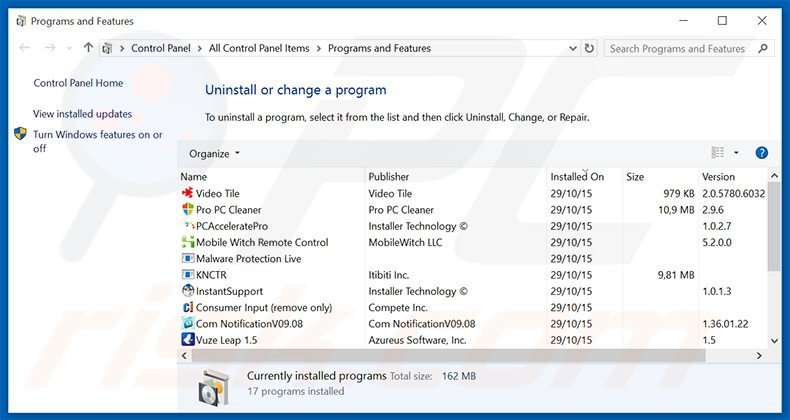Expand the chevron after Control Panel breadcrumb
Screen dimensions: 790x420
200,48
